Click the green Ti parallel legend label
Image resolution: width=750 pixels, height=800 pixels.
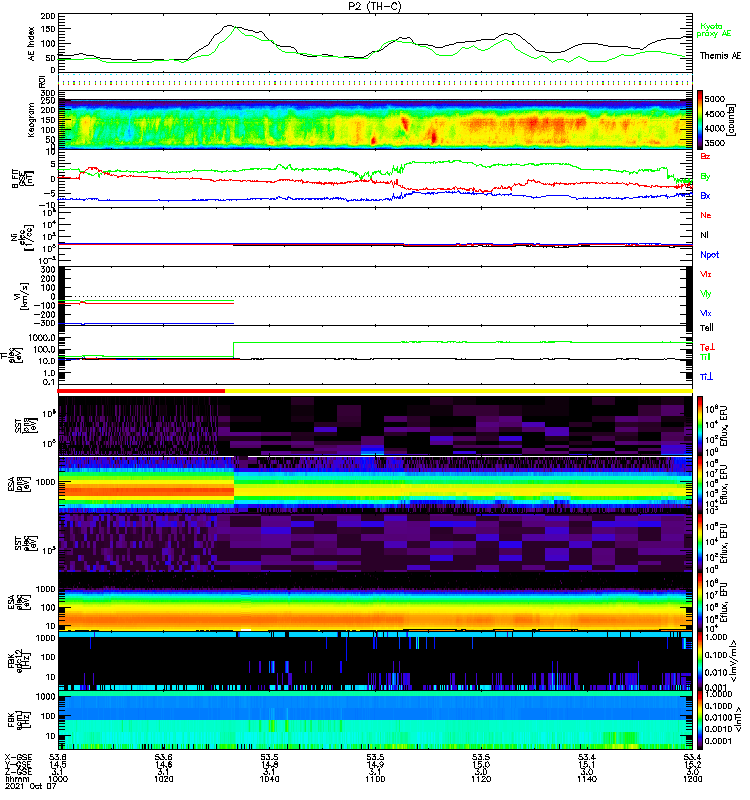(x=705, y=357)
